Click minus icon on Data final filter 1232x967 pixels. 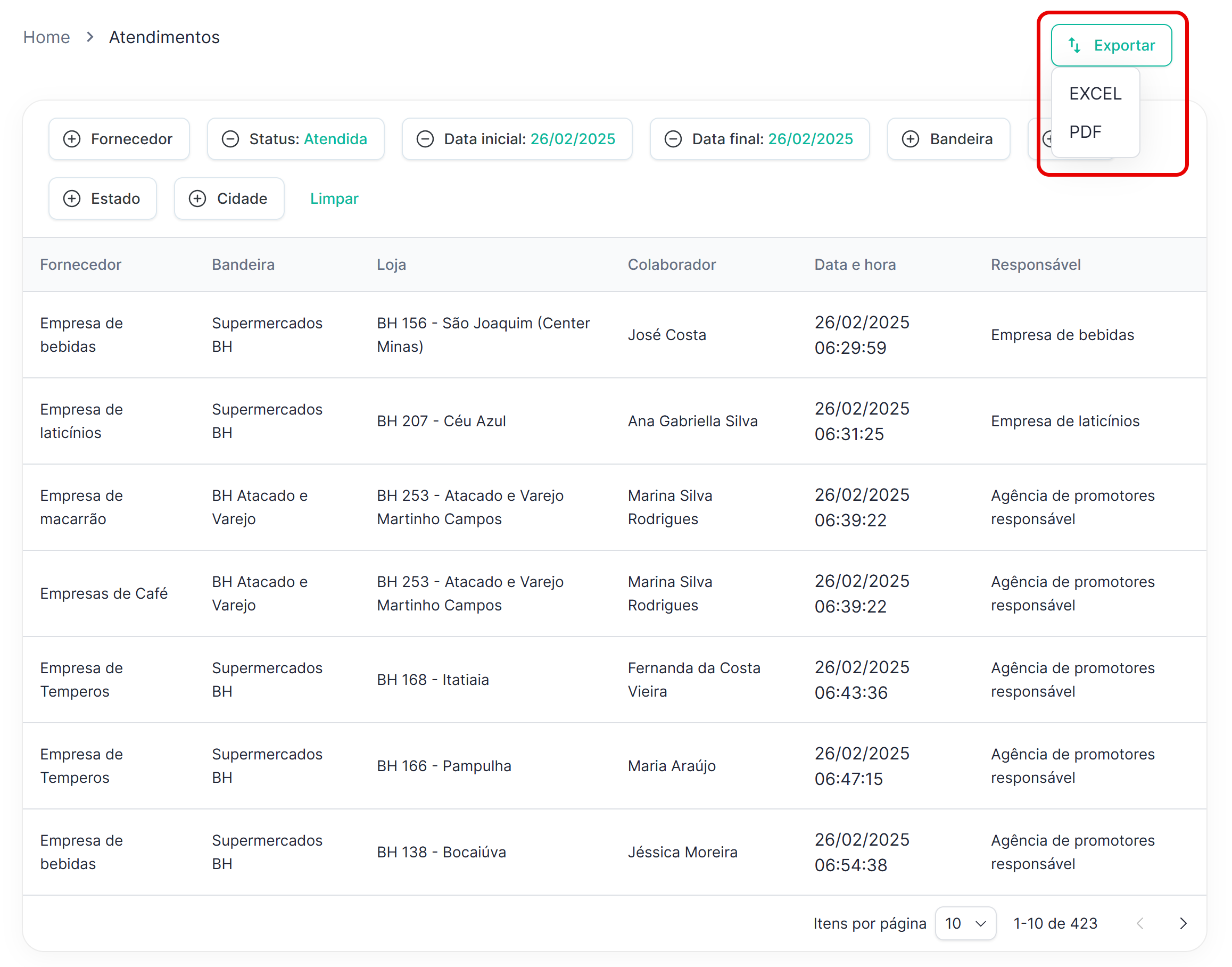coord(673,139)
